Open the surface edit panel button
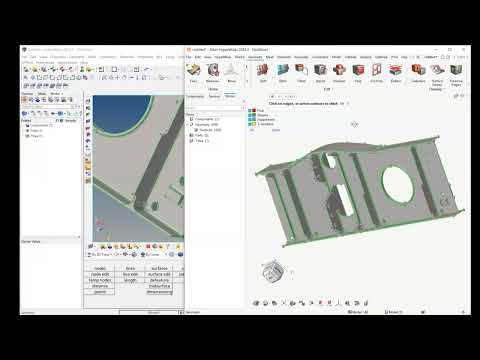Viewport: 480px width, 360px height. coord(159,274)
